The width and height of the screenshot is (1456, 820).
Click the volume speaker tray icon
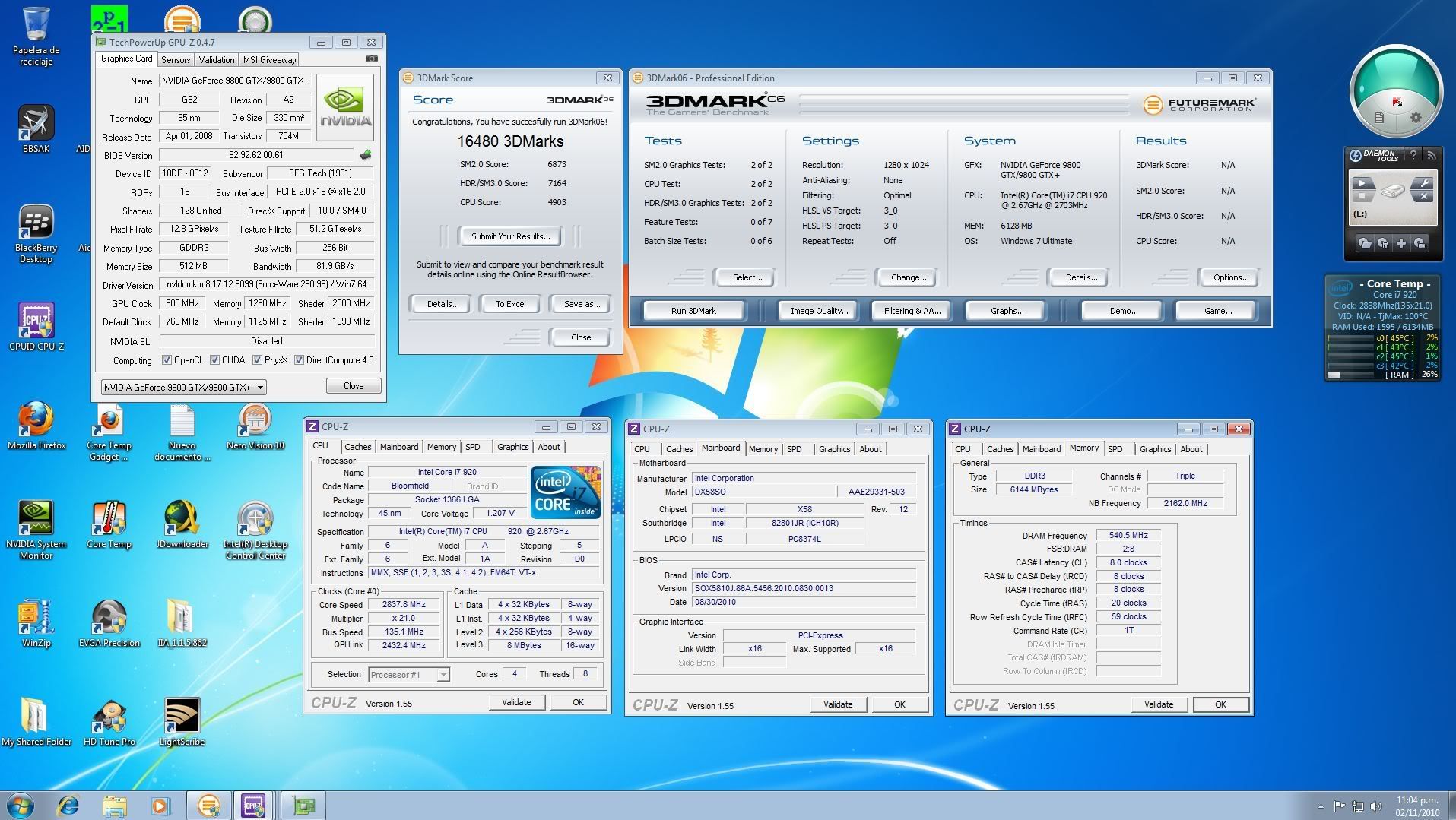point(1376,806)
